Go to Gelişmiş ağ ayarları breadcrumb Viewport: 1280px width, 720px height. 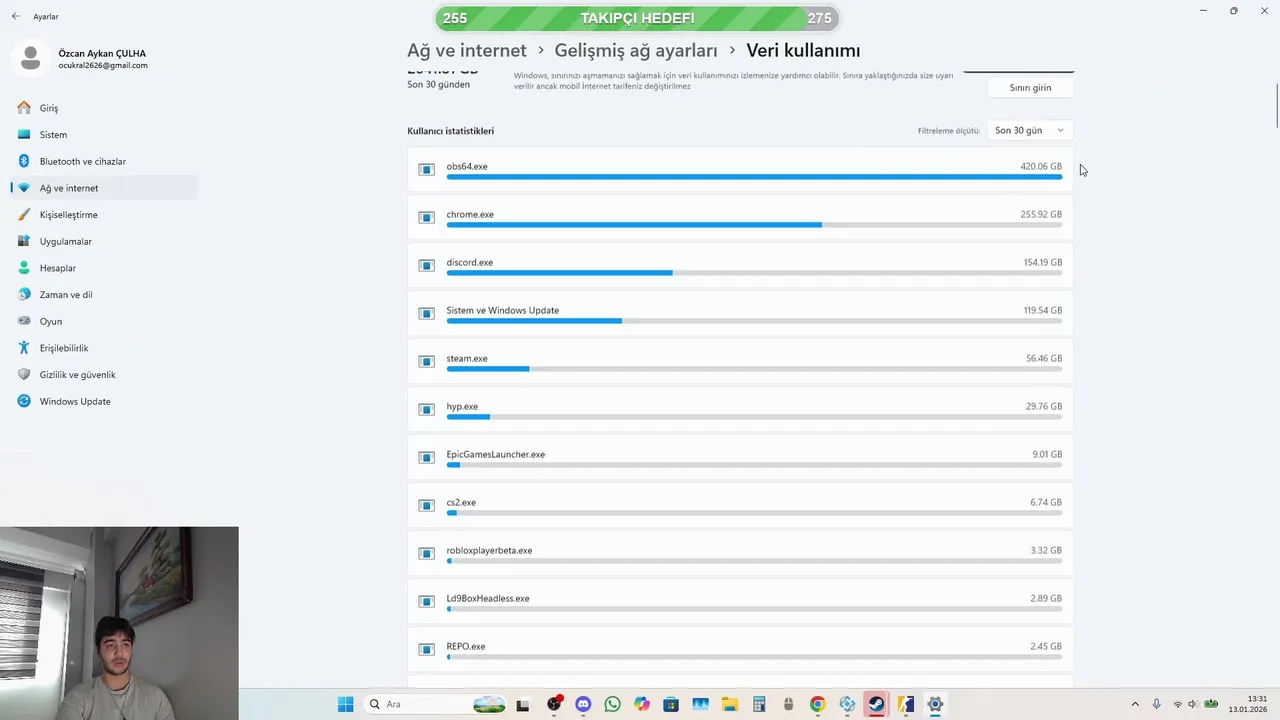pyautogui.click(x=636, y=50)
